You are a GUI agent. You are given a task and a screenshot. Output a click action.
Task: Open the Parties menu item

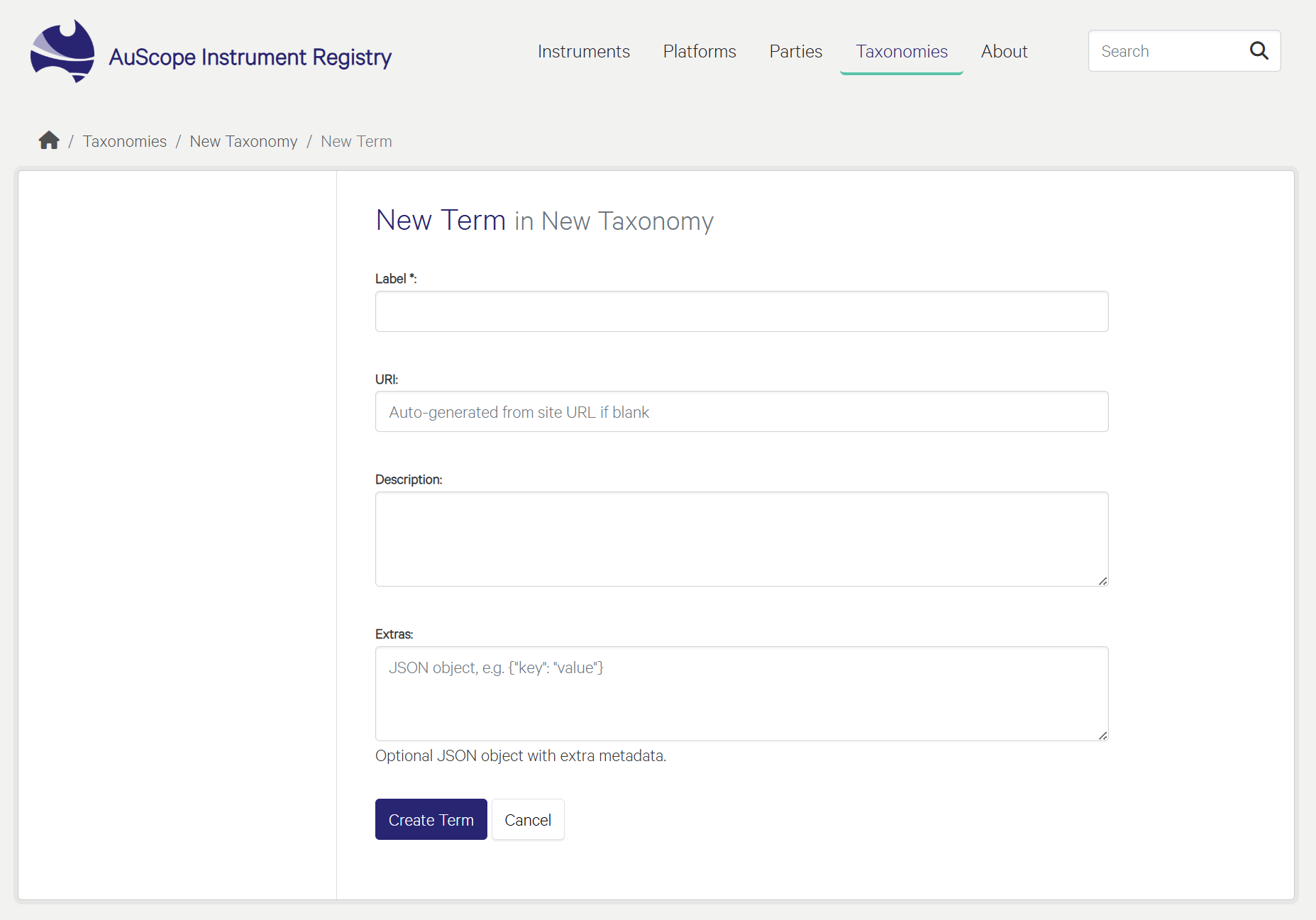tap(795, 51)
